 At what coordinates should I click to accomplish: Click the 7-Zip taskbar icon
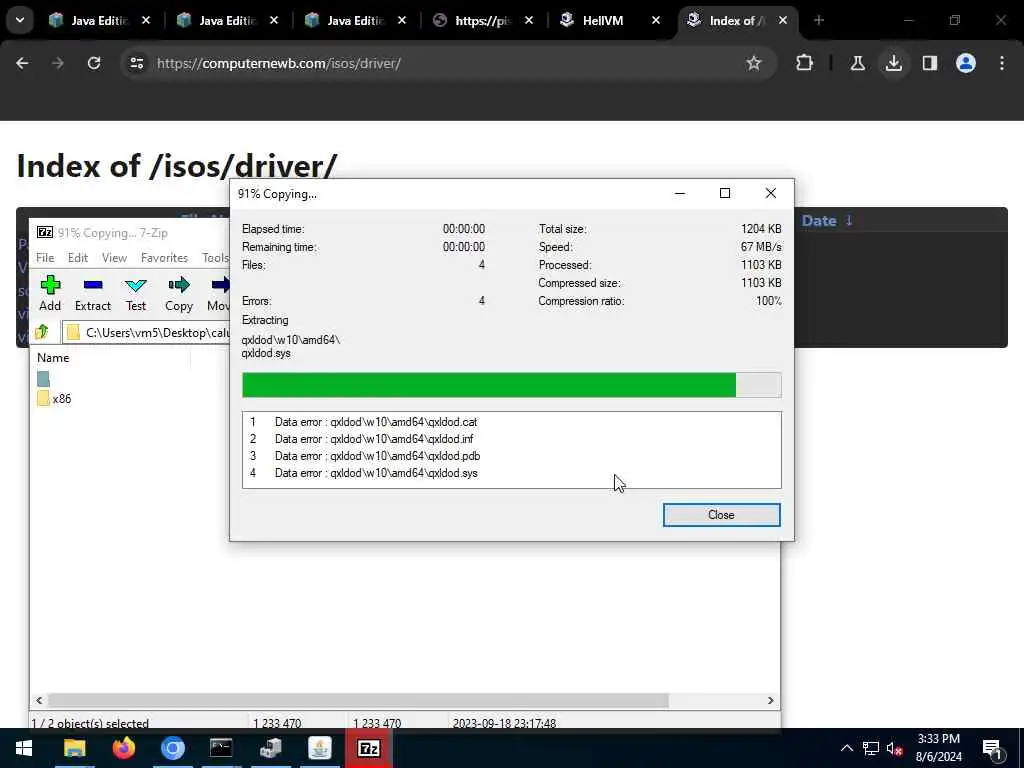[x=368, y=748]
